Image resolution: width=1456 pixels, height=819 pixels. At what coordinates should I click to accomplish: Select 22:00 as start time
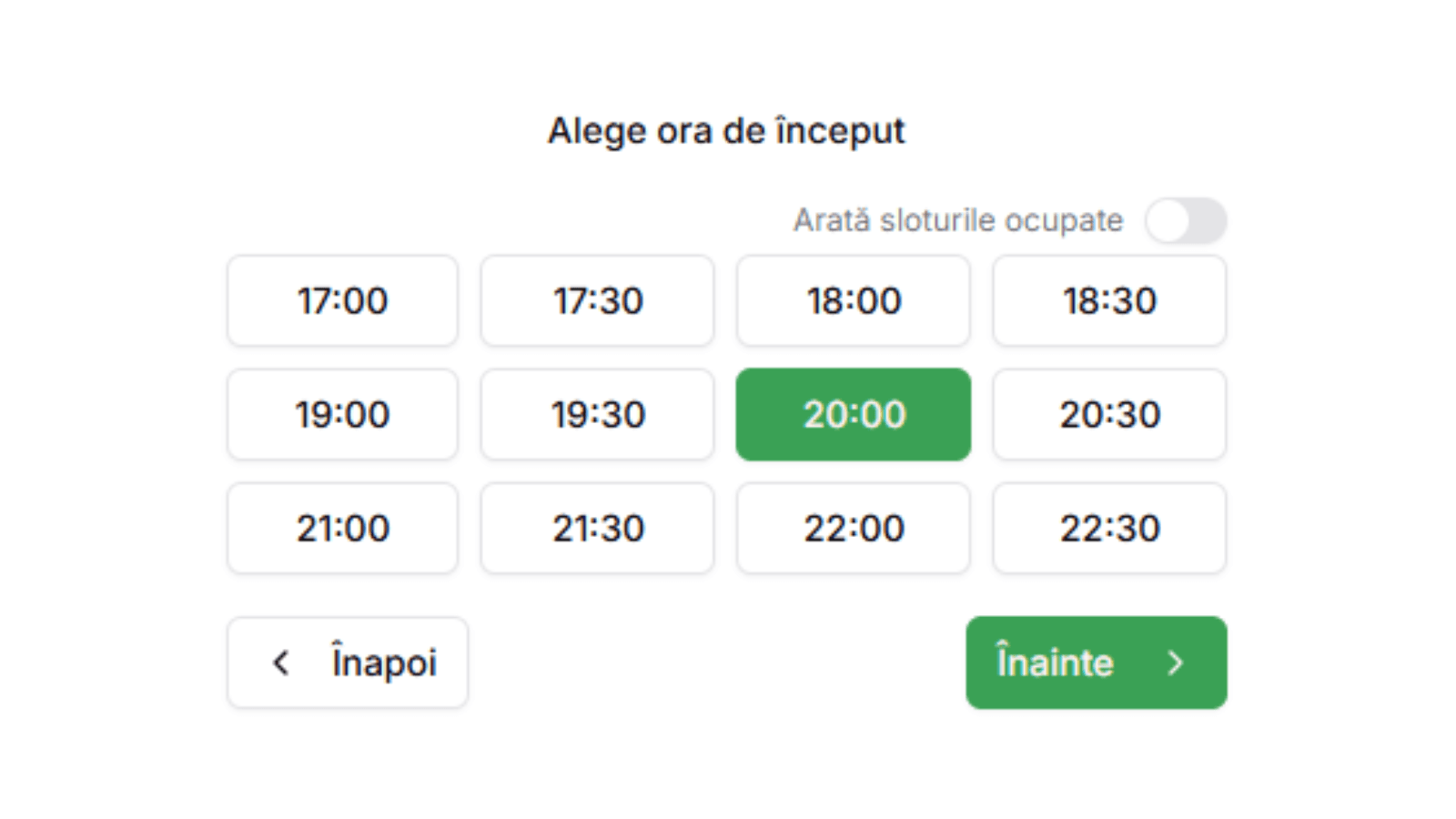tap(854, 529)
